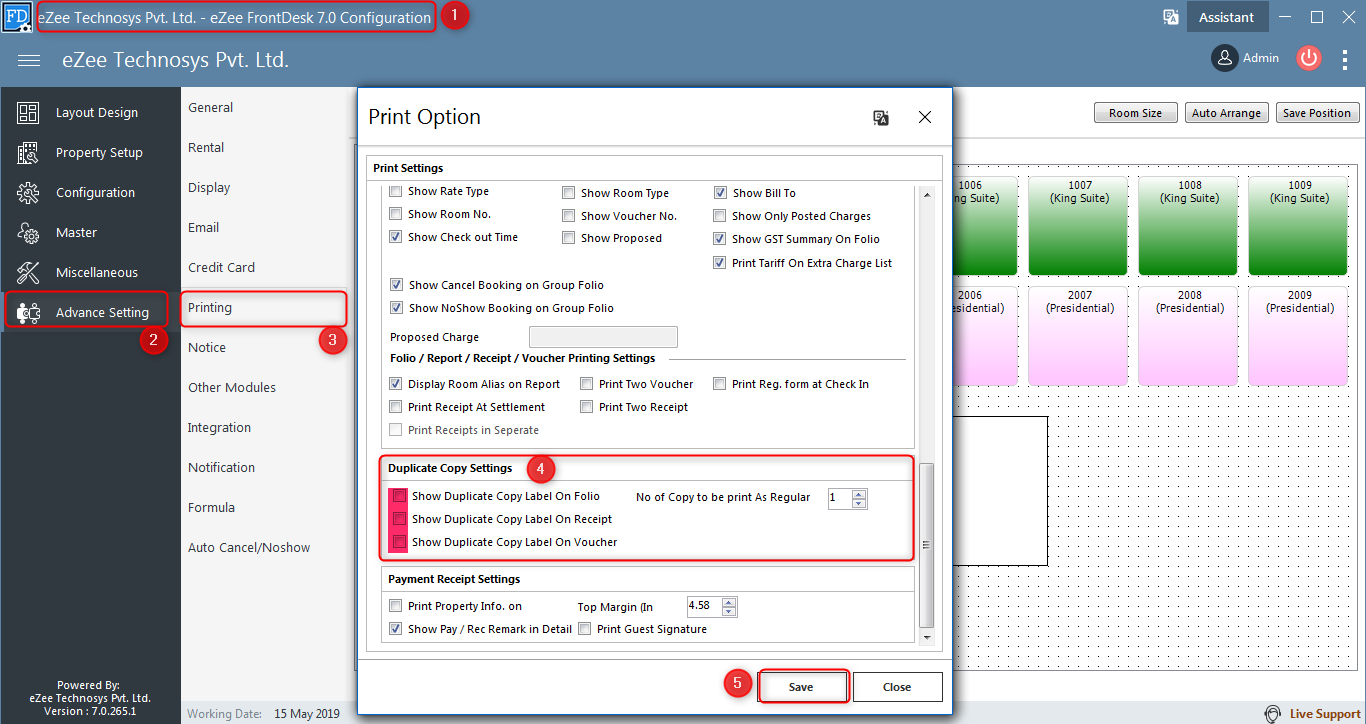Enable Print Two Voucher checkbox
The width and height of the screenshot is (1366, 724).
coord(587,384)
